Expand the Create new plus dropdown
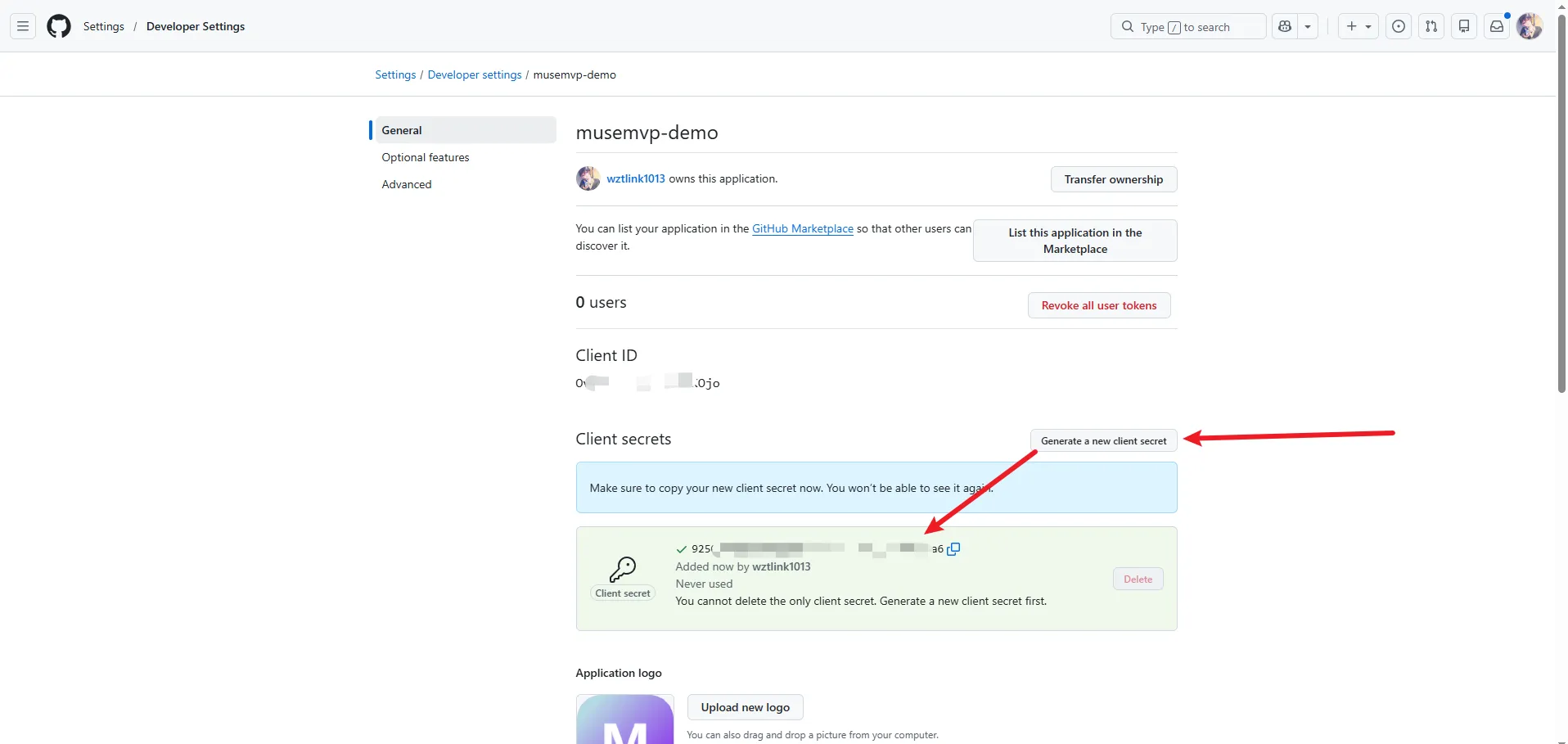Image resolution: width=1568 pixels, height=744 pixels. click(x=1358, y=26)
